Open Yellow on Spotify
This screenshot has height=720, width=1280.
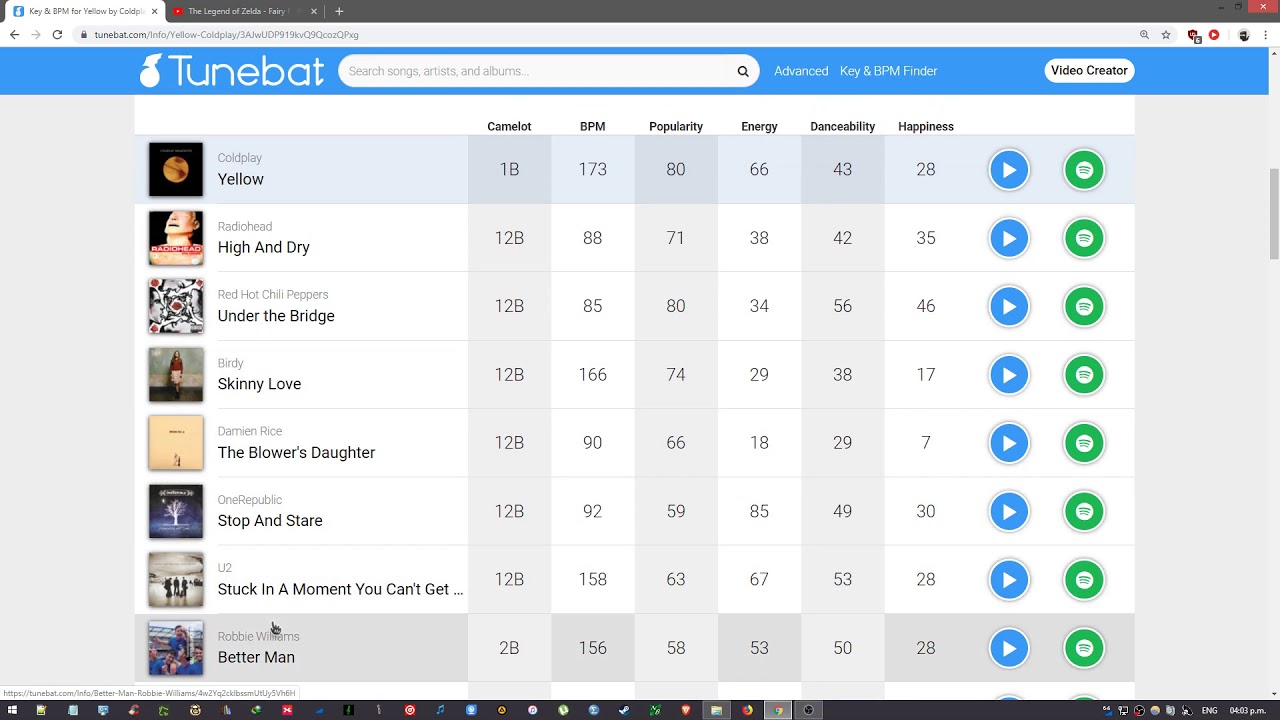pyautogui.click(x=1084, y=170)
